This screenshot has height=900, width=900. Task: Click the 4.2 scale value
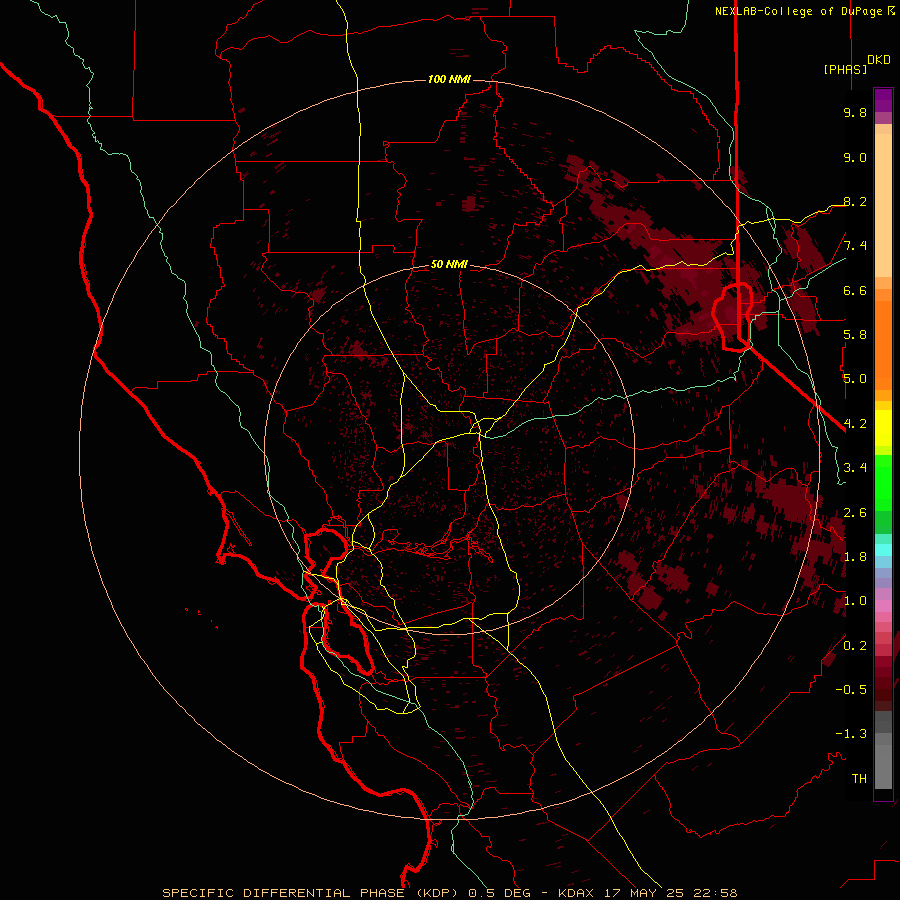coord(855,424)
